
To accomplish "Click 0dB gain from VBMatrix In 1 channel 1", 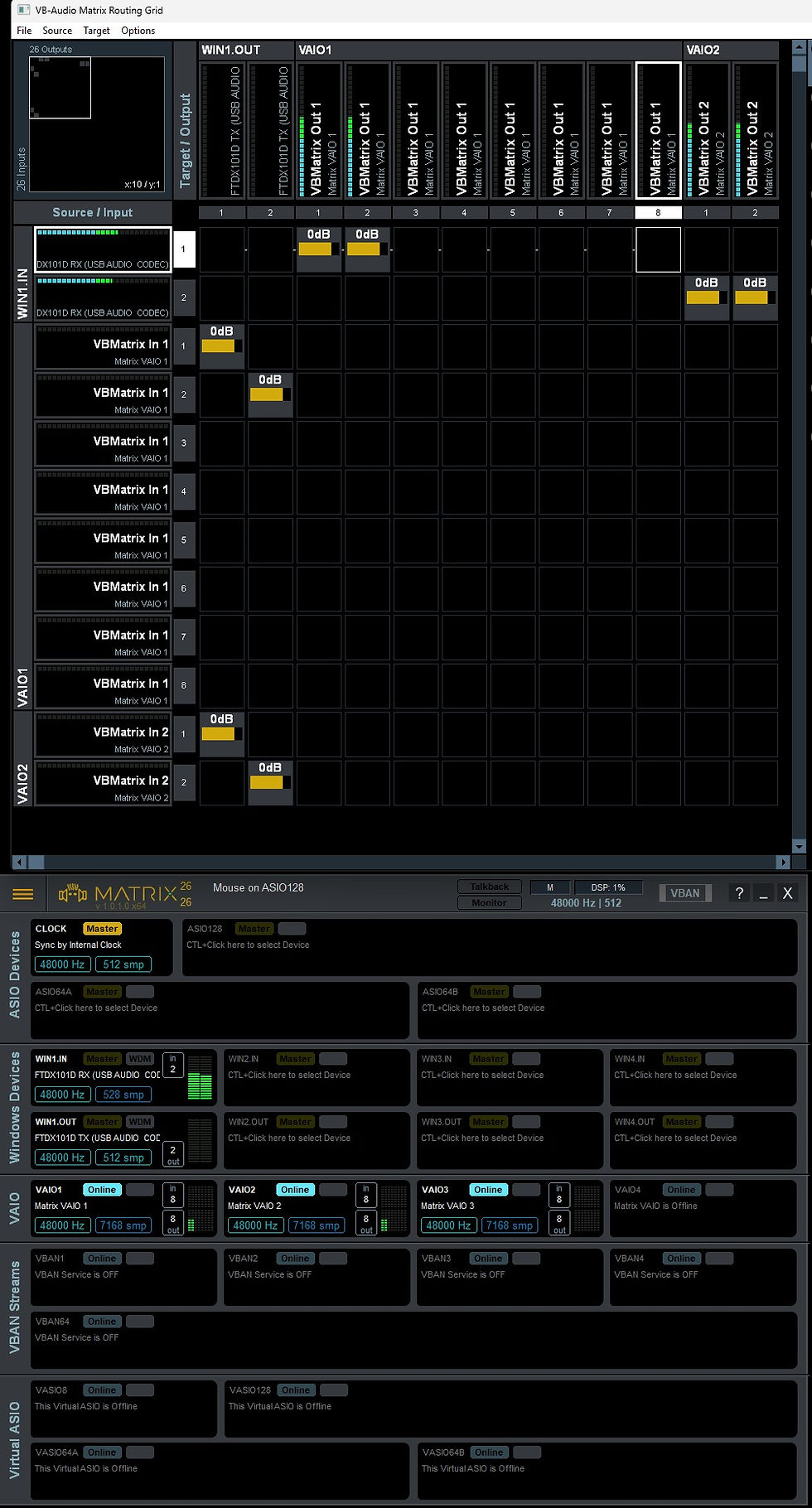I will click(x=221, y=346).
